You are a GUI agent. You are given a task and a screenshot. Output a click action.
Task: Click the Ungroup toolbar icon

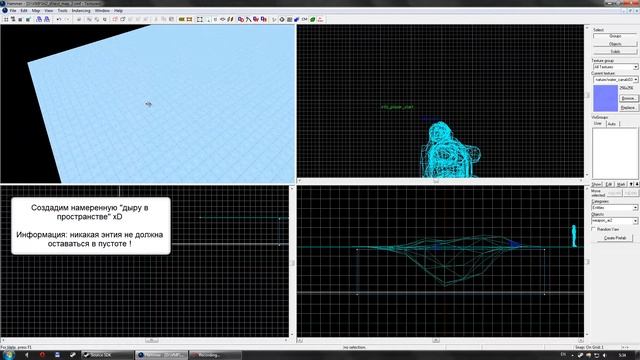click(97, 19)
